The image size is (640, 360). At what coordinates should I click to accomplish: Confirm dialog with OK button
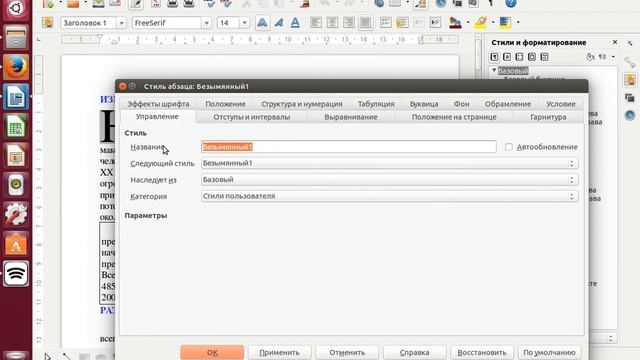pos(212,352)
